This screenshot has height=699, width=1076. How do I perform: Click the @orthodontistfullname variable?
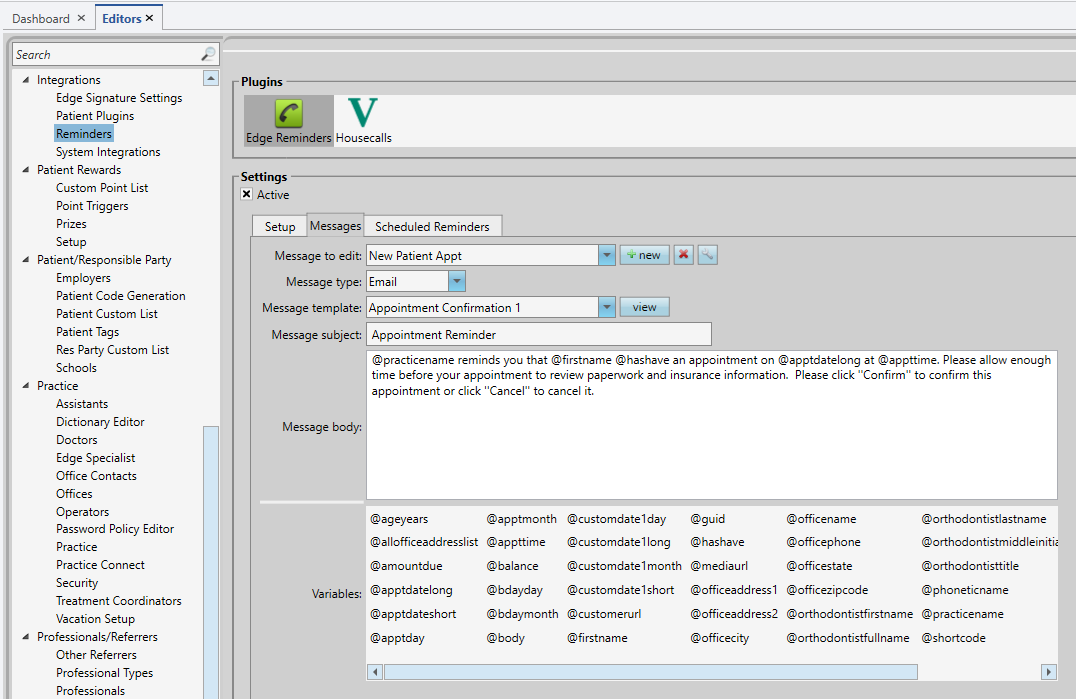847,638
